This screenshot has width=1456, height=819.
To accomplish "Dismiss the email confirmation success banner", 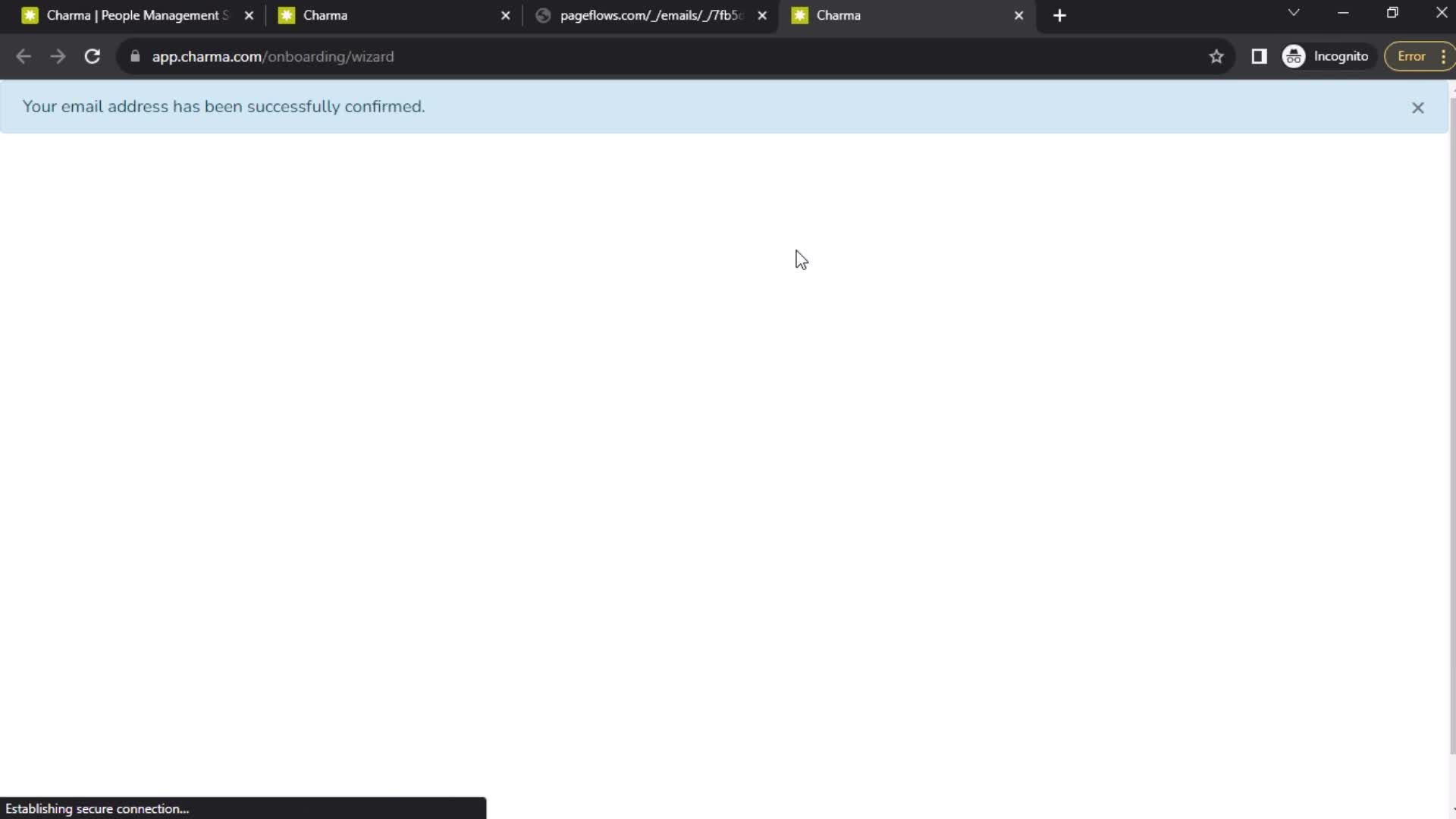I will coord(1417,107).
